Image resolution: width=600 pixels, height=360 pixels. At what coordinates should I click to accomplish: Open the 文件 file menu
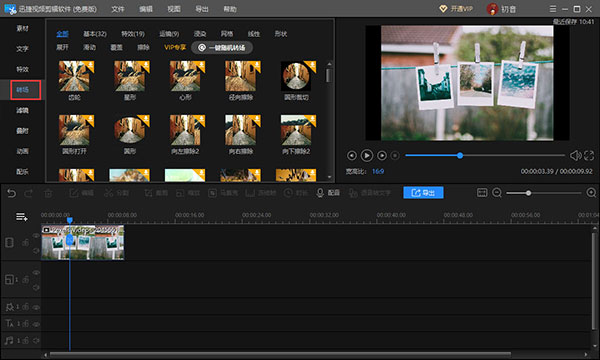(x=117, y=9)
